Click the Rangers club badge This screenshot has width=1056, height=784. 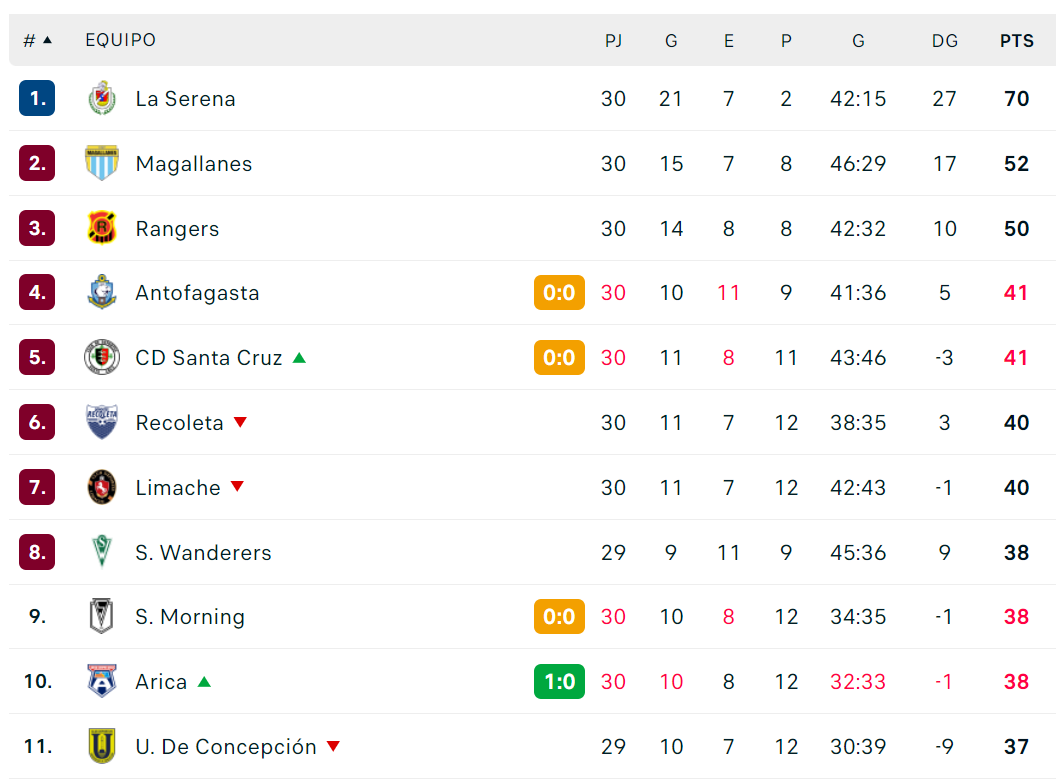102,228
